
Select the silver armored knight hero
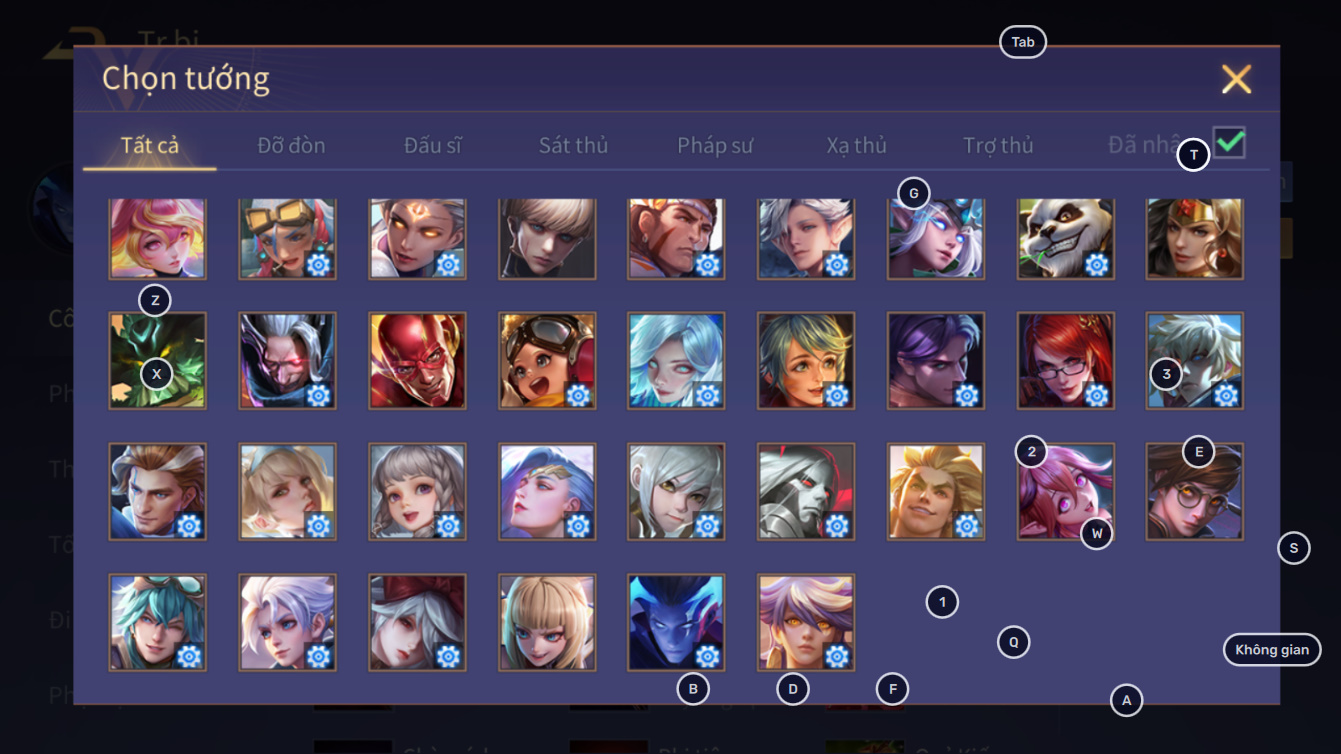pos(806,492)
